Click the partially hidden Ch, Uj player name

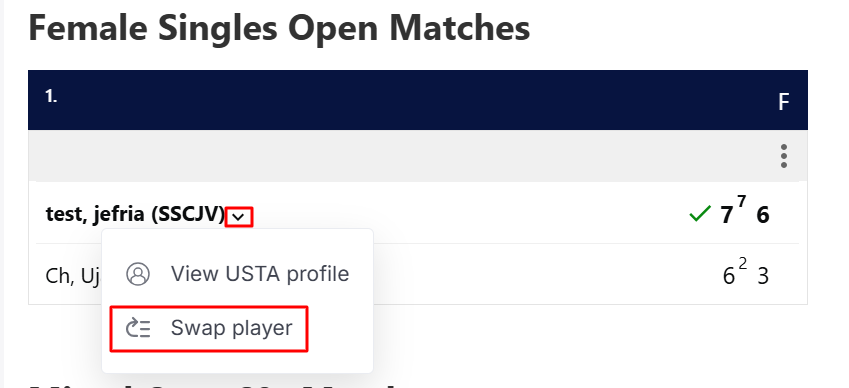73,275
